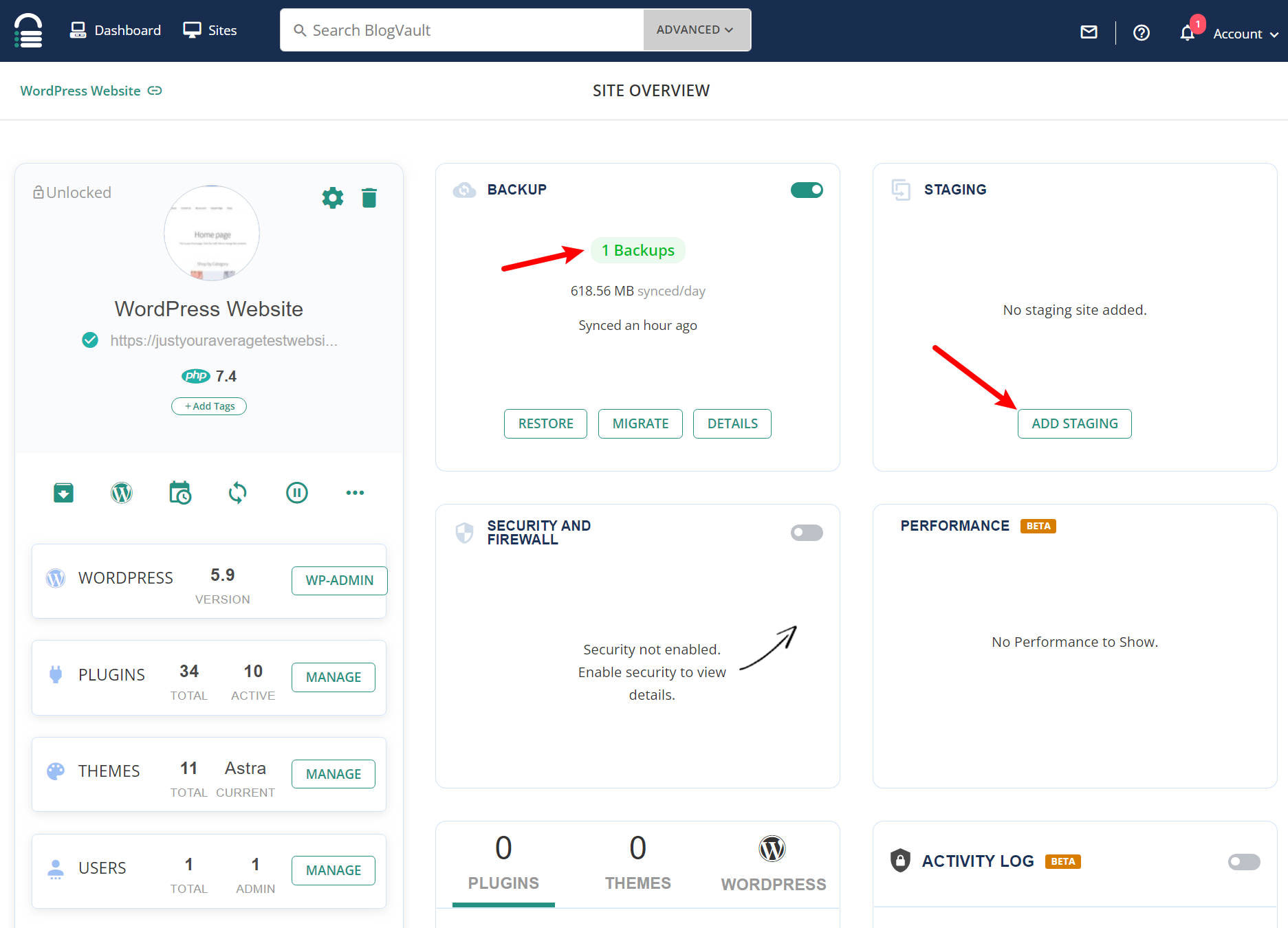Image resolution: width=1288 pixels, height=928 pixels.
Task: Click the delete site trash icon
Action: [369, 198]
